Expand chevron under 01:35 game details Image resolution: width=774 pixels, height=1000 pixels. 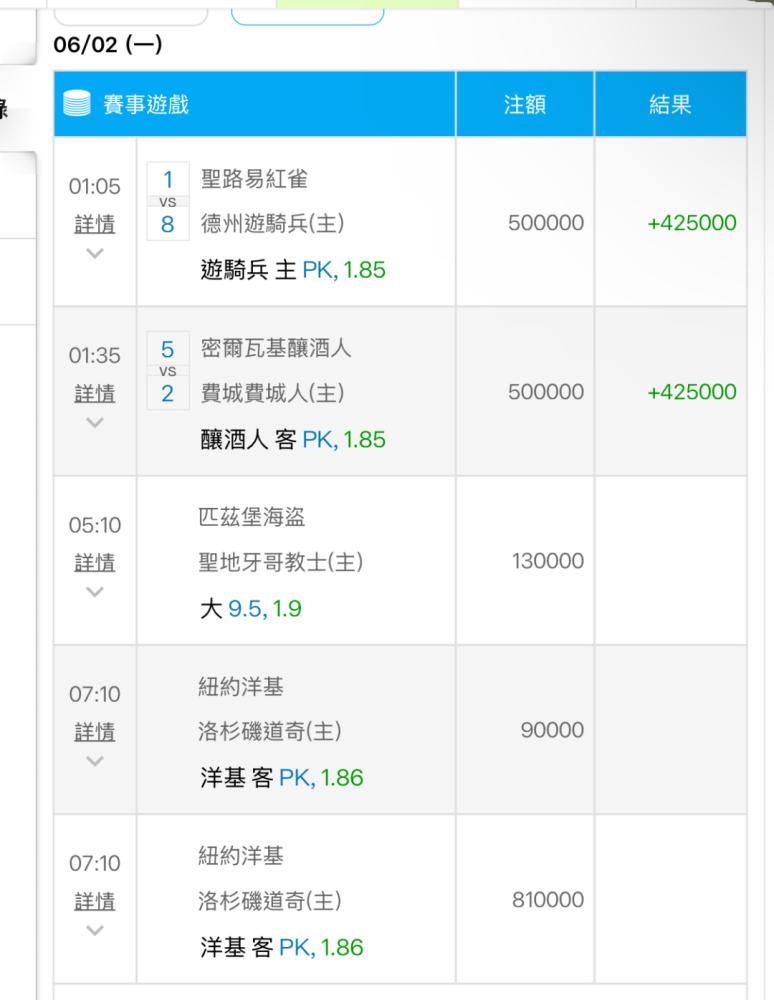pyautogui.click(x=94, y=423)
